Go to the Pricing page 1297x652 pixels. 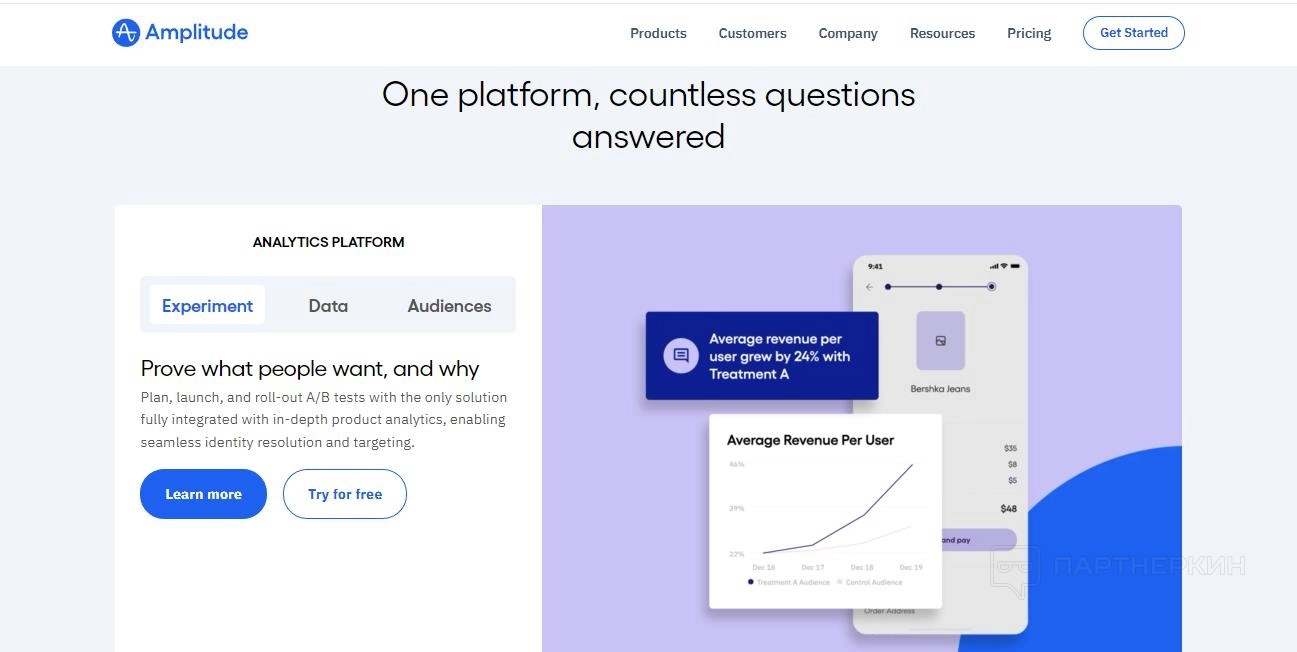[x=1029, y=33]
